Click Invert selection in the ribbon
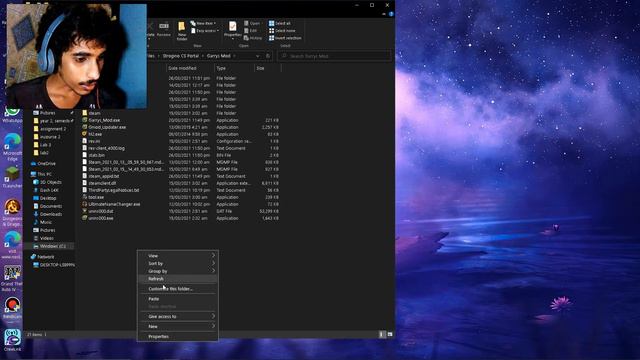This screenshot has width=640, height=360. [285, 38]
